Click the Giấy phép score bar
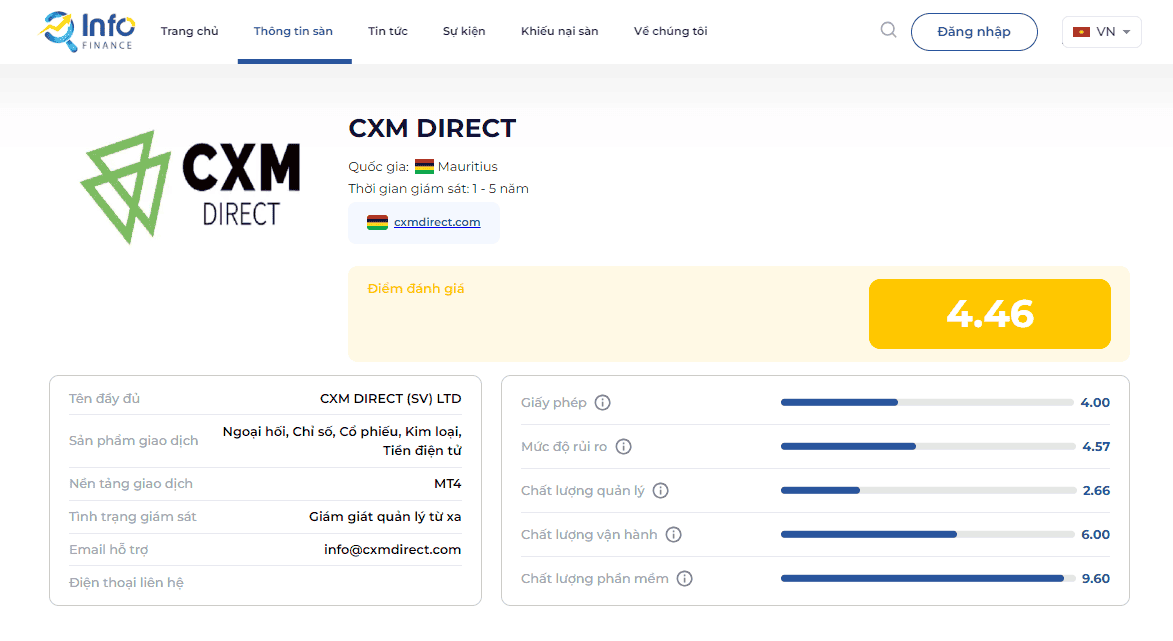The width and height of the screenshot is (1173, 641). click(x=927, y=402)
